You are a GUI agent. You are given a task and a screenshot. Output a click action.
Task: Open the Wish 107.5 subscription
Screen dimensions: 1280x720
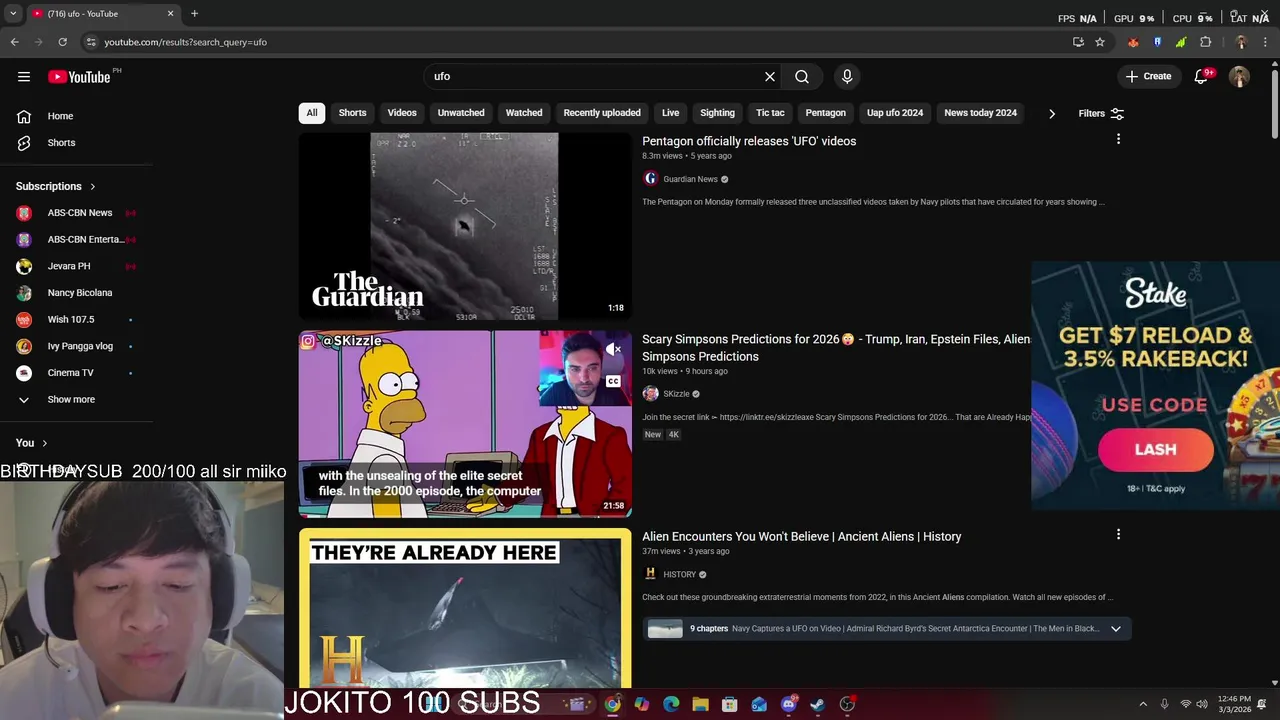76,320
